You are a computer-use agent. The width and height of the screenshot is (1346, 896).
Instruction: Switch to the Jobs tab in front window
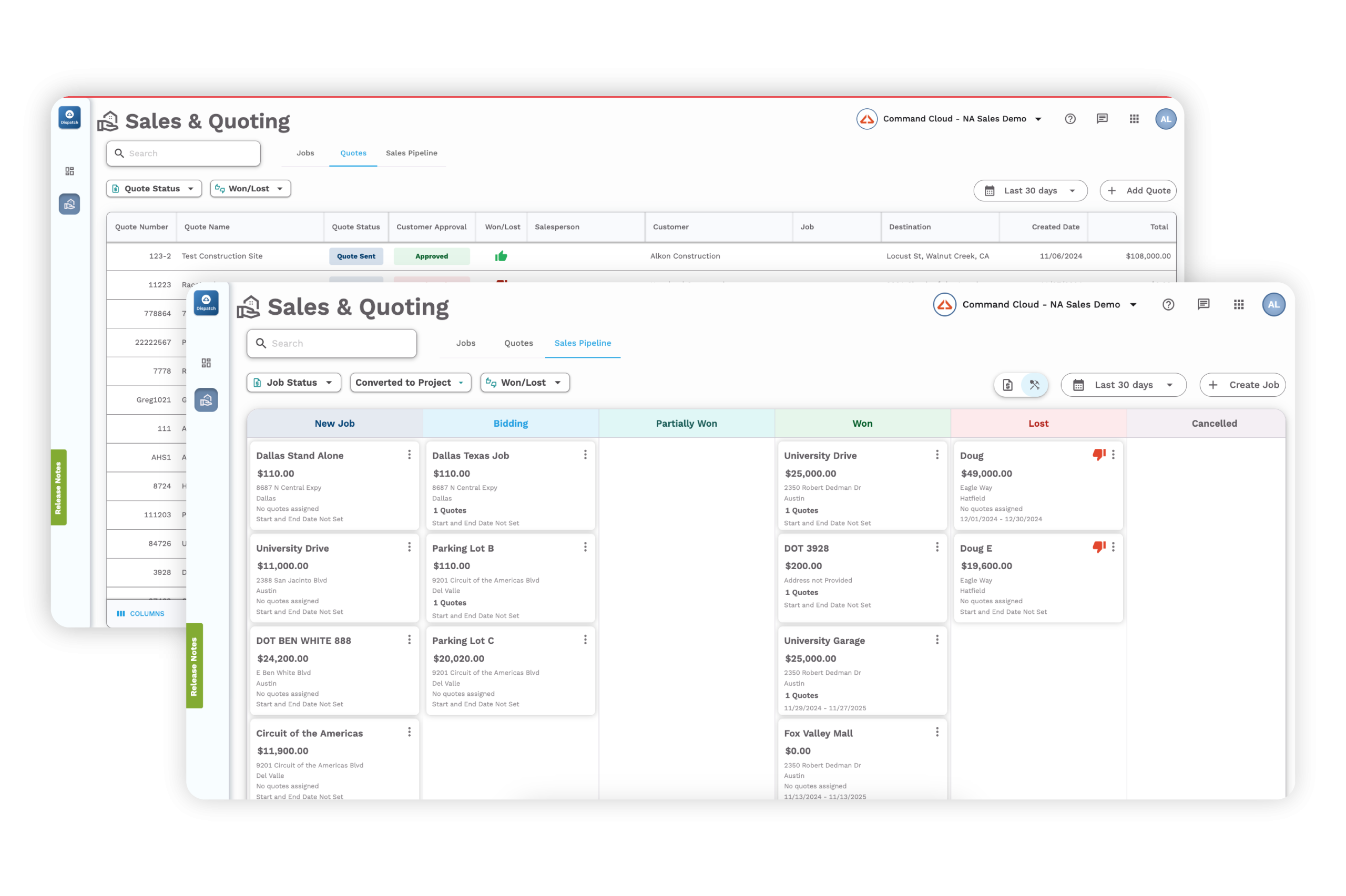pyautogui.click(x=466, y=343)
